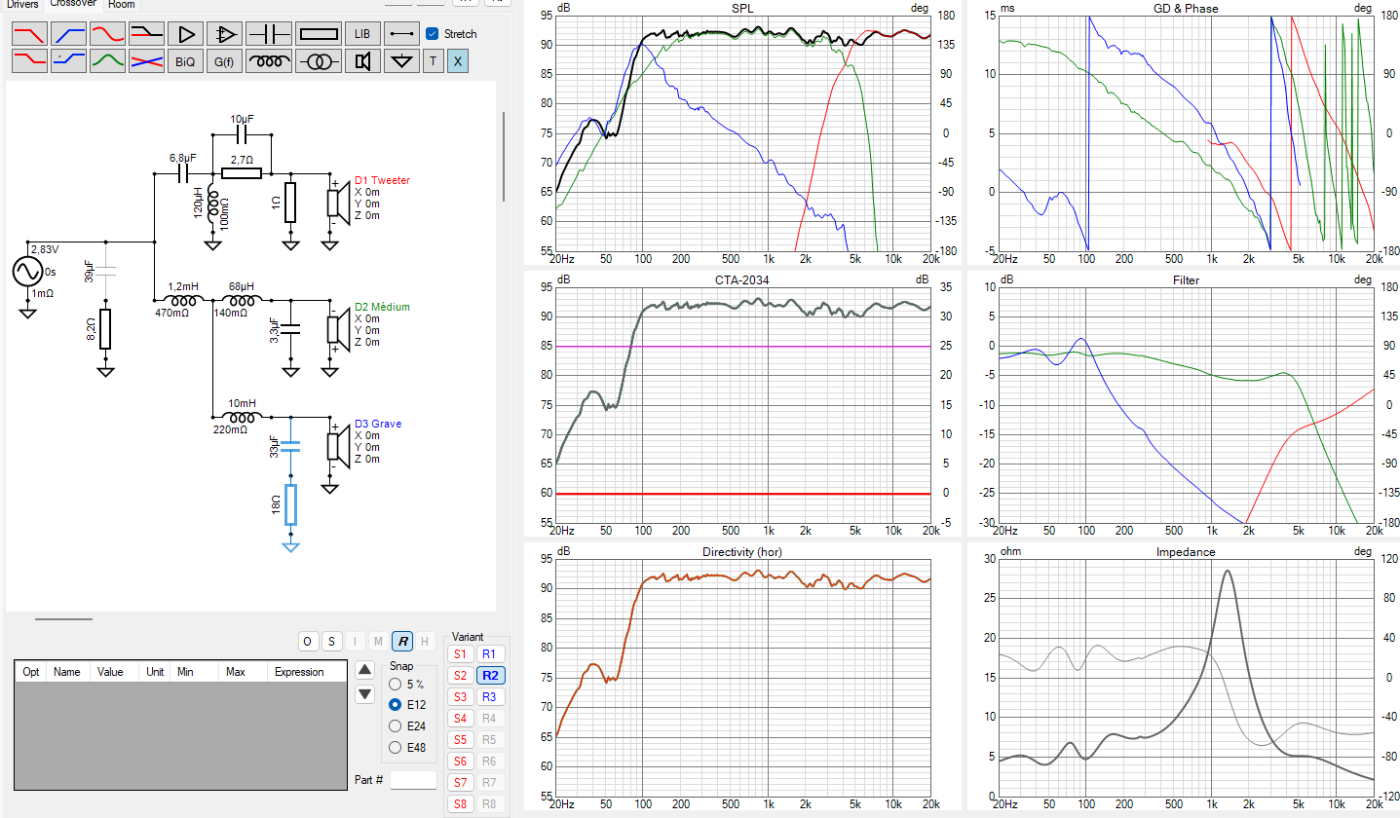Insert a transformer component
Screen dimensions: 1400x818
coord(320,61)
